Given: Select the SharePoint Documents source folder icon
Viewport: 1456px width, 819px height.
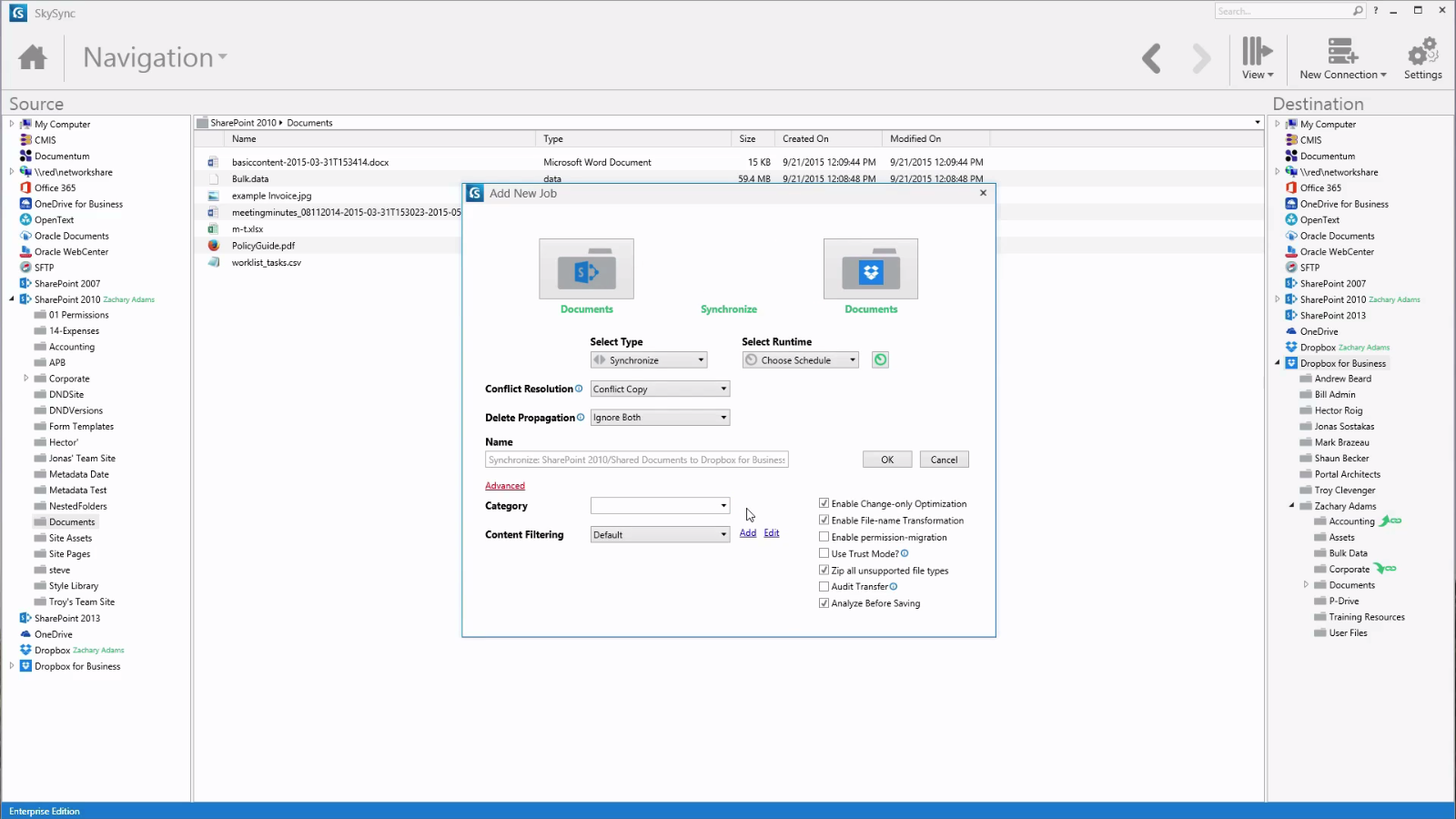Looking at the screenshot, I should (x=586, y=269).
